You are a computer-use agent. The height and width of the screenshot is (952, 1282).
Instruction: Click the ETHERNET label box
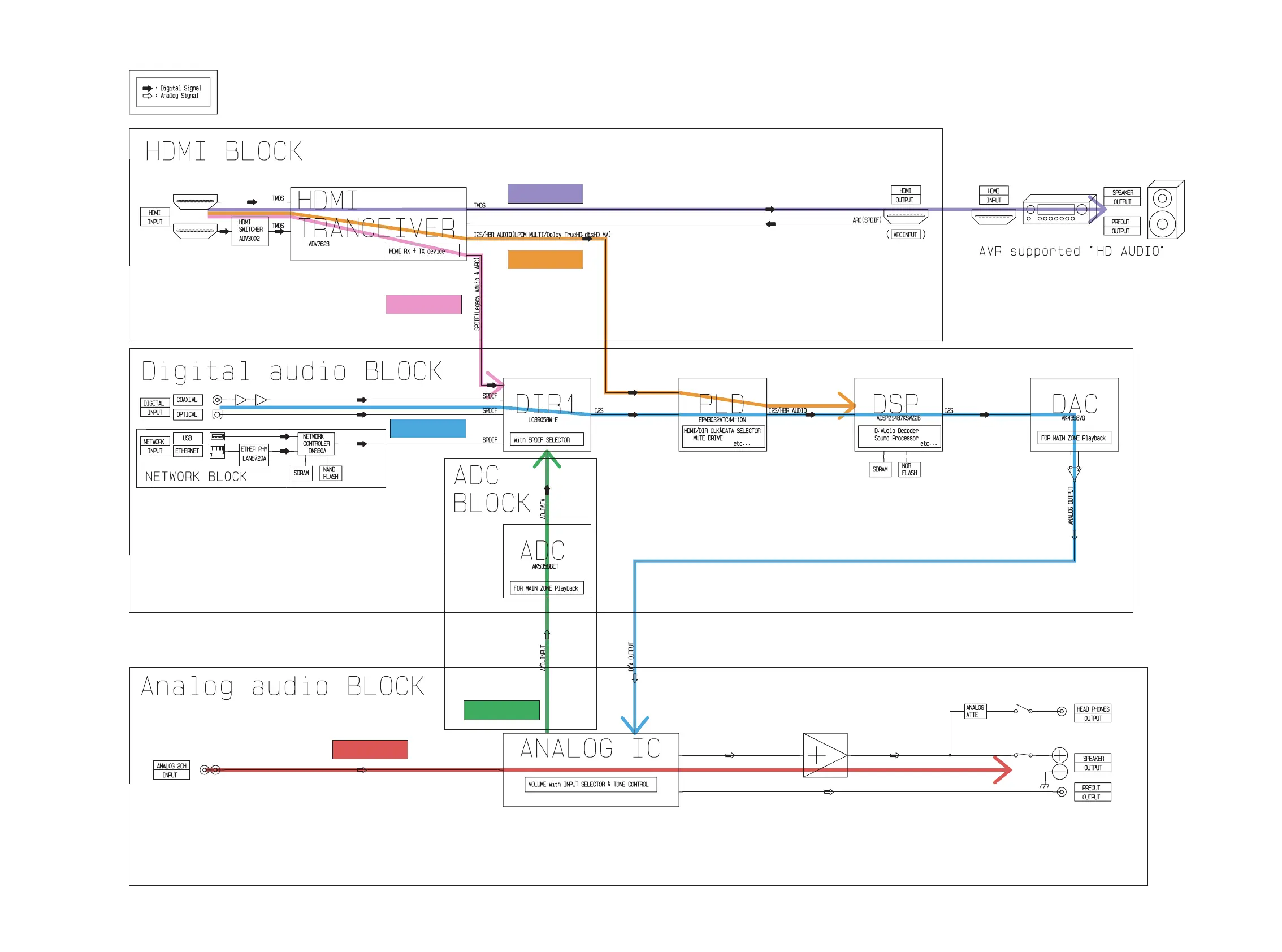click(187, 451)
